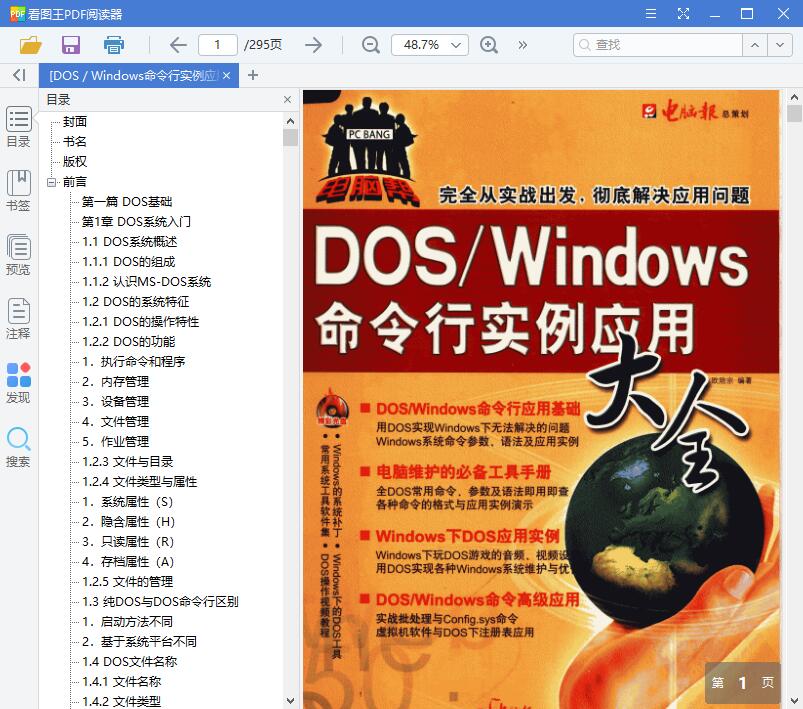Collapse the sidebar with the left-bar arrow icon
This screenshot has width=803, height=709.
click(x=19, y=75)
